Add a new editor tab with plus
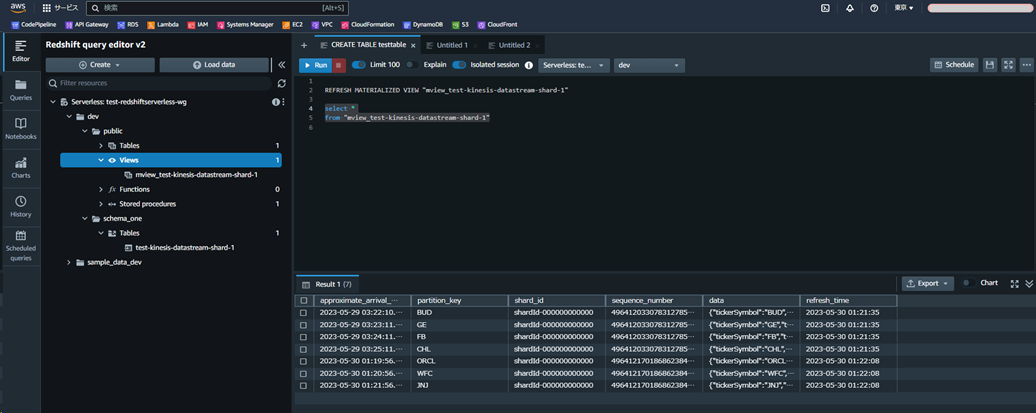The height and width of the screenshot is (413, 1036). pos(304,45)
